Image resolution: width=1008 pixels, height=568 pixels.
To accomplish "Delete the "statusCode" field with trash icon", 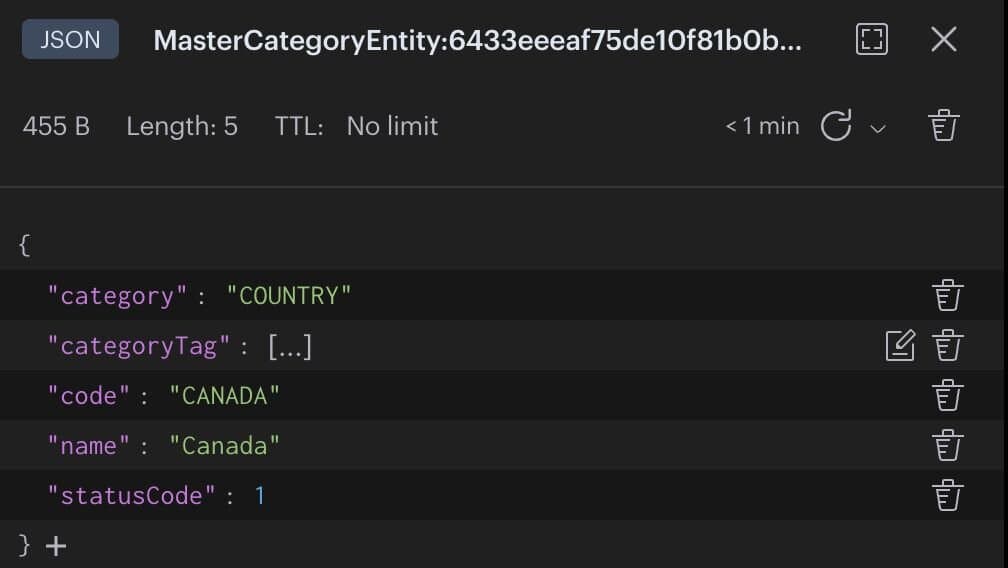I will pyautogui.click(x=947, y=495).
